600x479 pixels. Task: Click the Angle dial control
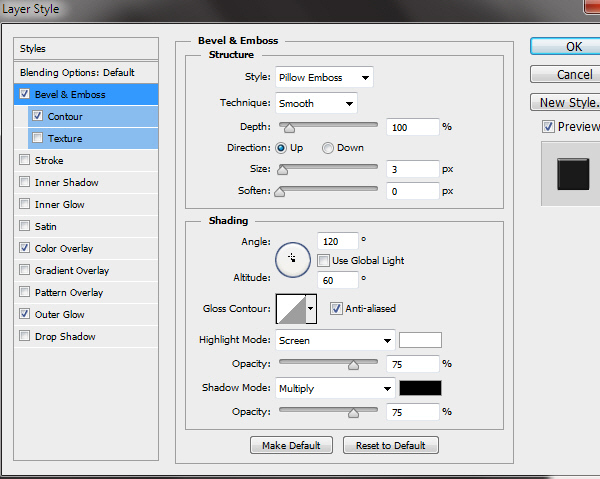(292, 258)
